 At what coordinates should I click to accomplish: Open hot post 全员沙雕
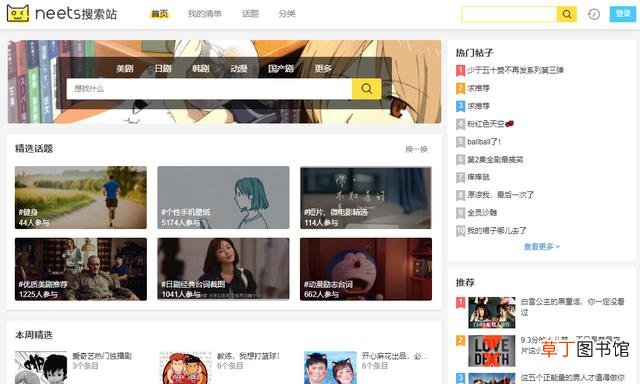click(x=482, y=213)
